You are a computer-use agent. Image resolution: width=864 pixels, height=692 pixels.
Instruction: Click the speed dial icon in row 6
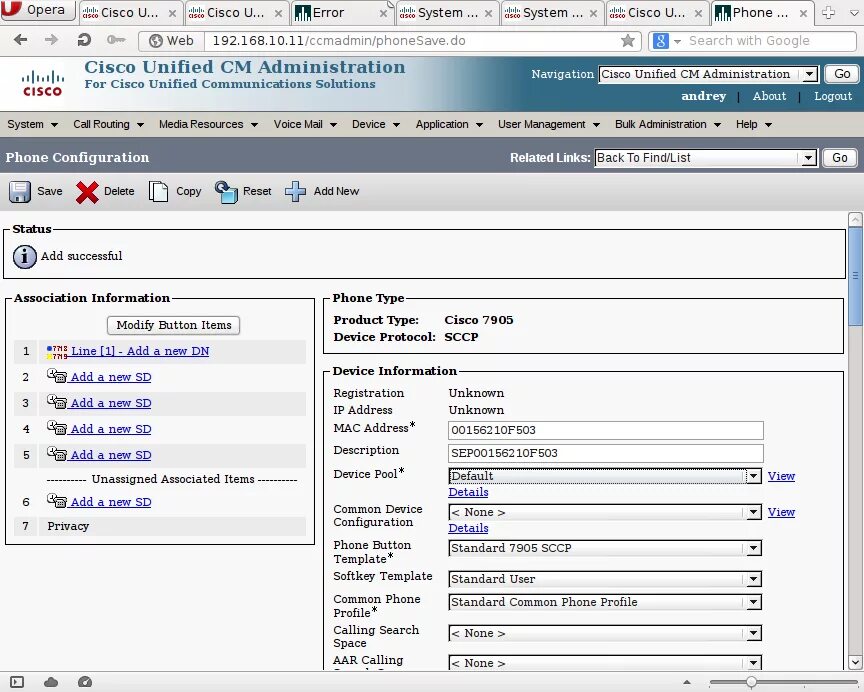coord(57,501)
